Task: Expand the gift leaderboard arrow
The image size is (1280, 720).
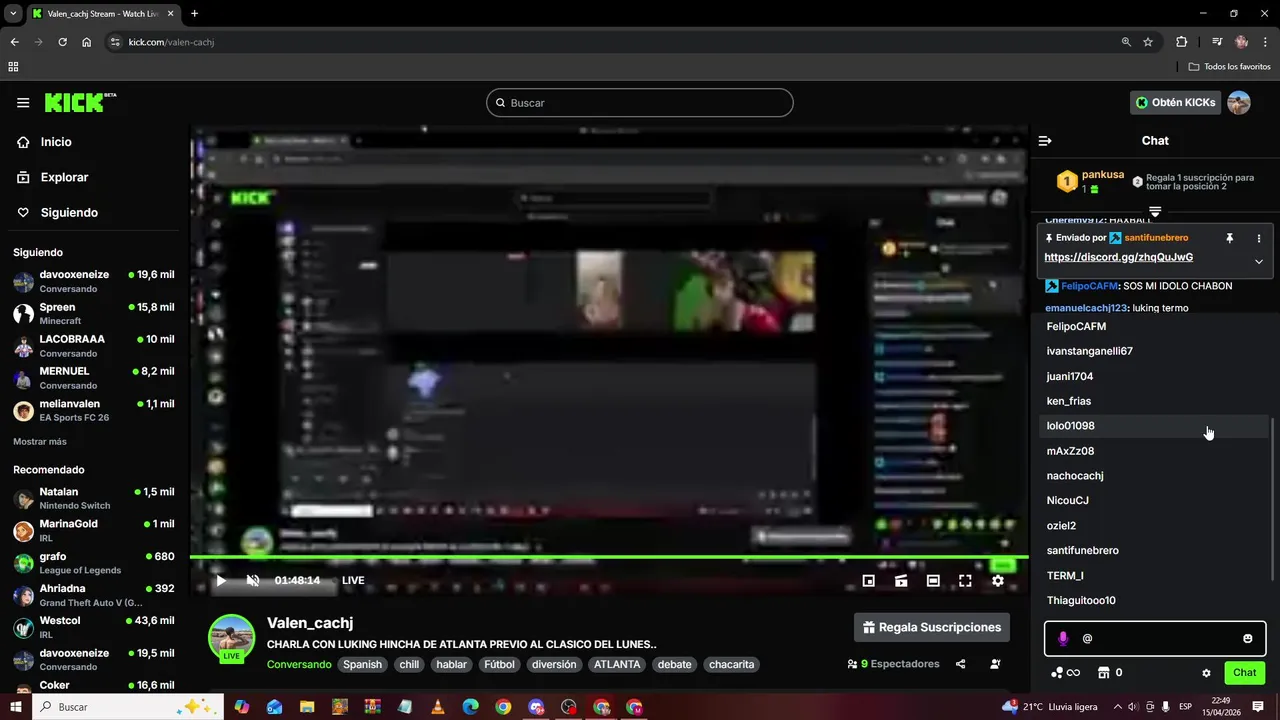Action: point(1155,212)
